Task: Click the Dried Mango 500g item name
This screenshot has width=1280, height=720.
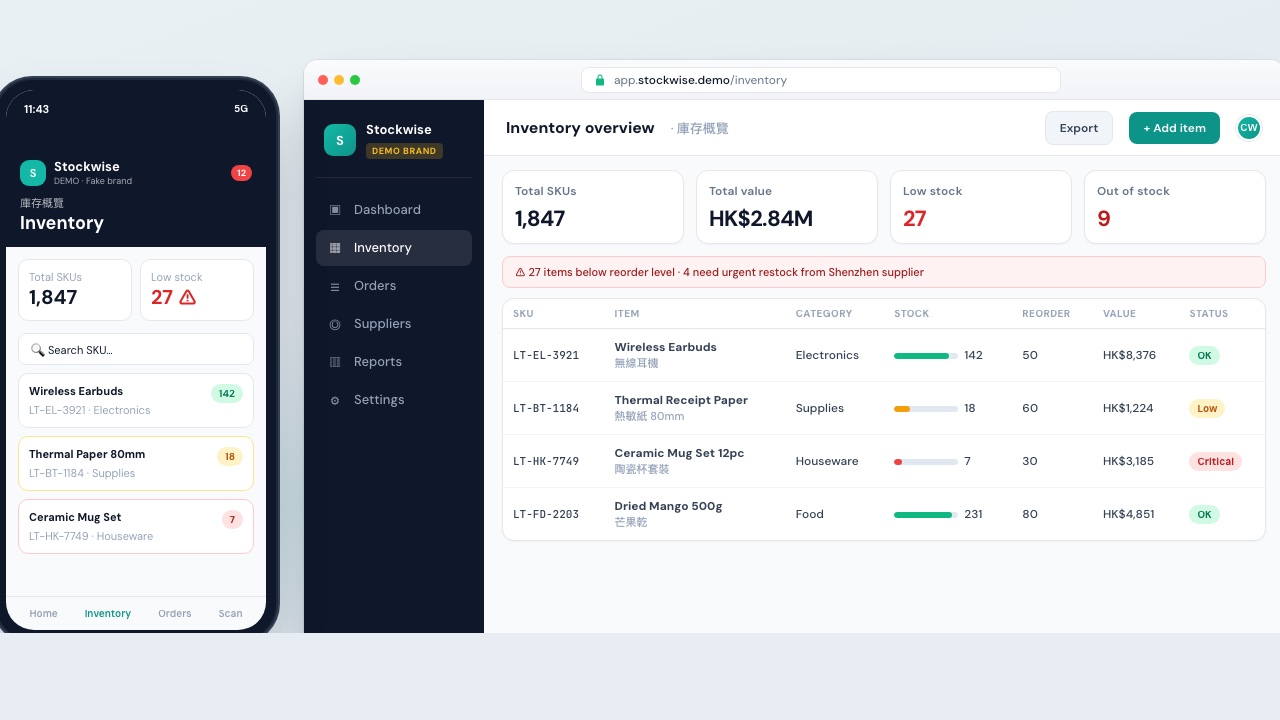Action: [x=668, y=506]
